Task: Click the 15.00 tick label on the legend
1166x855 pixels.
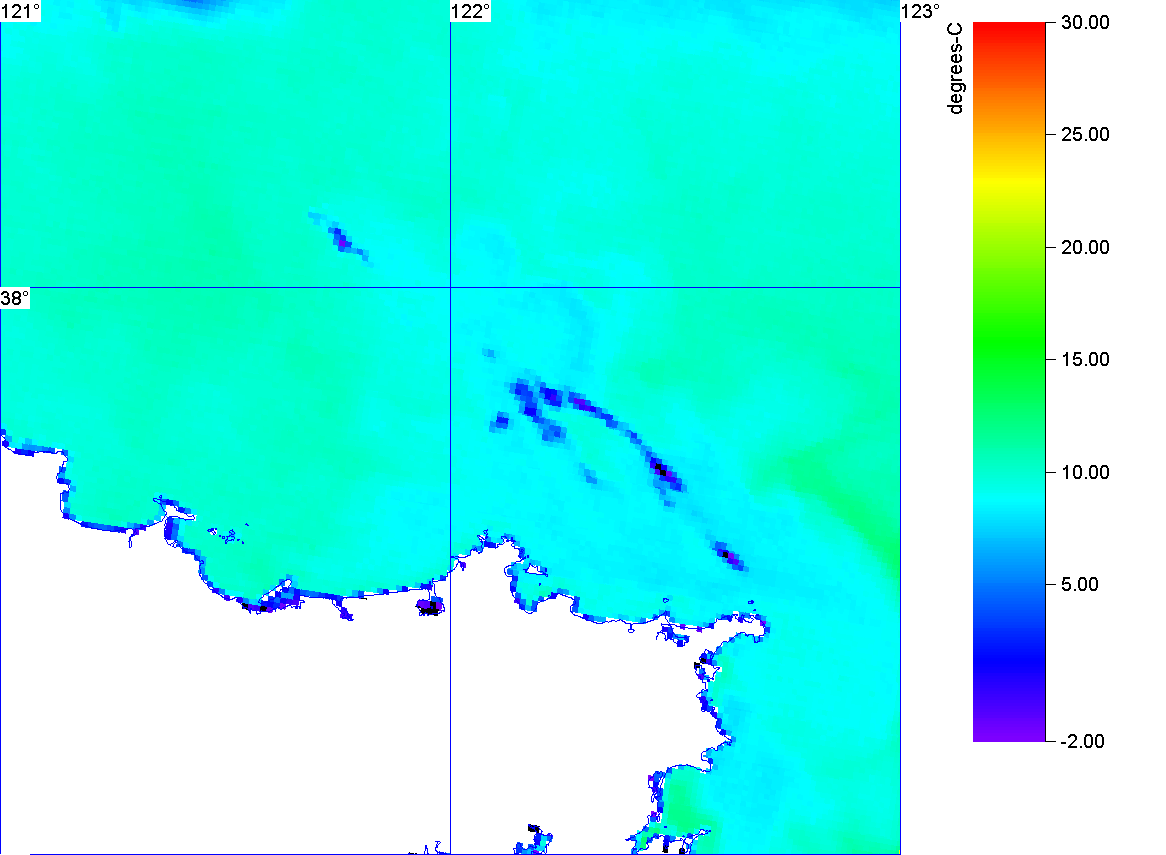Action: click(x=1085, y=360)
